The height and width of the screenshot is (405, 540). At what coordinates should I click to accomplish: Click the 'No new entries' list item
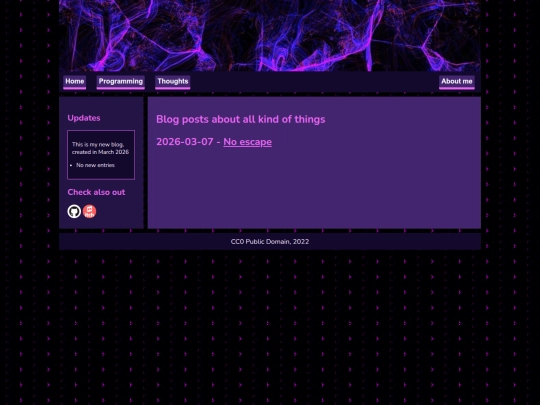(x=95, y=165)
